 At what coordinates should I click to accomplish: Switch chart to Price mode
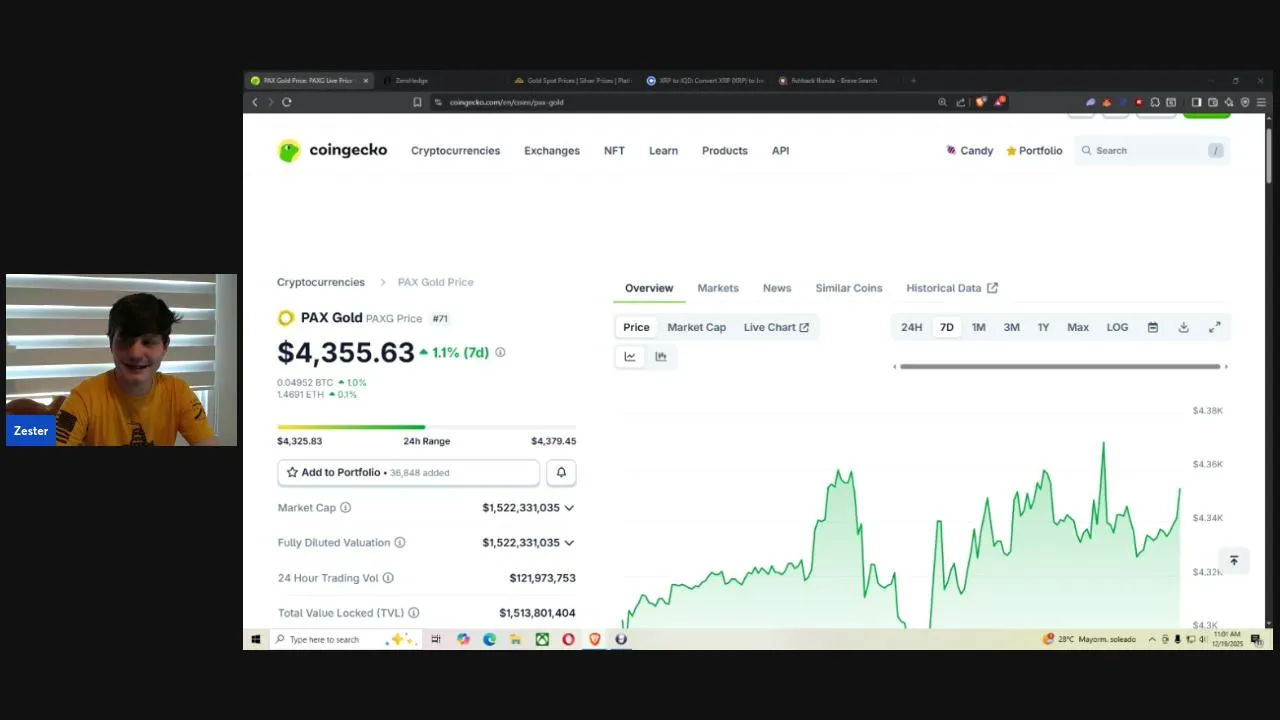636,327
